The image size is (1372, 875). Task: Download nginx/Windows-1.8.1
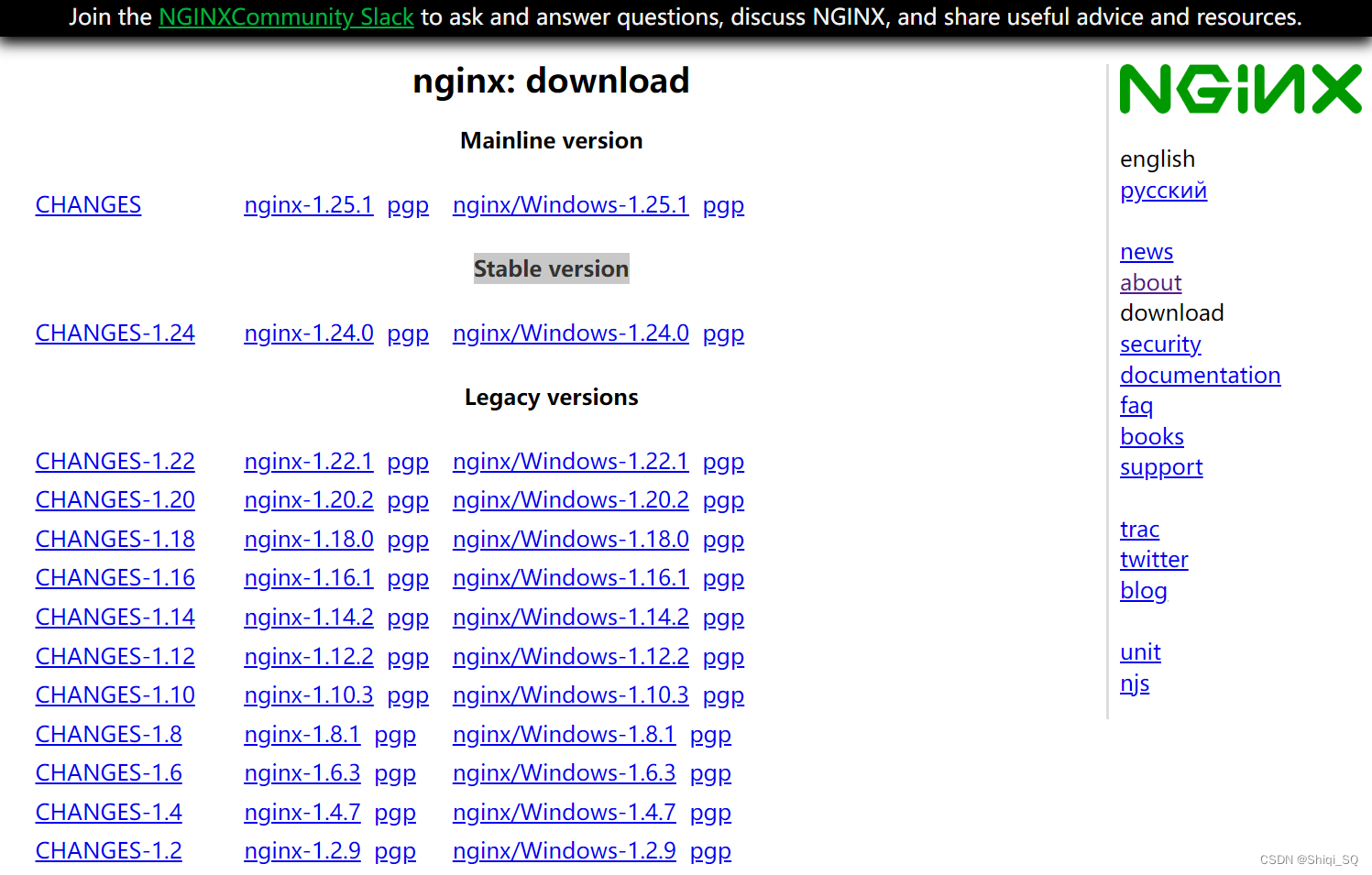564,734
